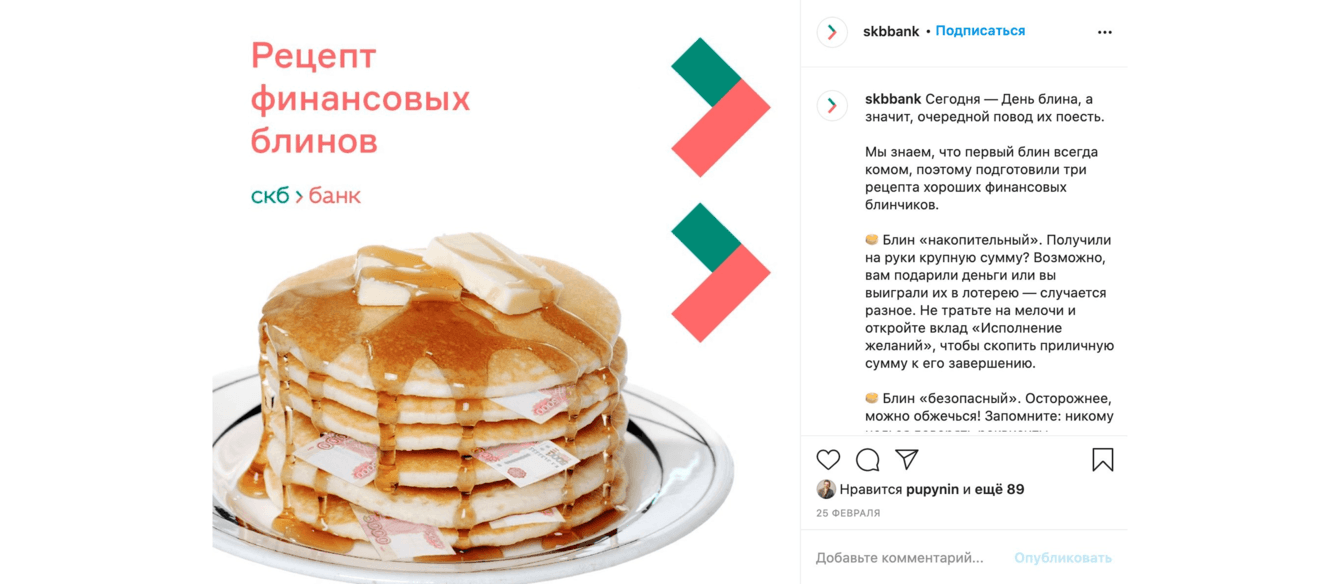The height and width of the screenshot is (584, 1340).
Task: Open pupypin's profile from the likes line
Action: pos(932,490)
